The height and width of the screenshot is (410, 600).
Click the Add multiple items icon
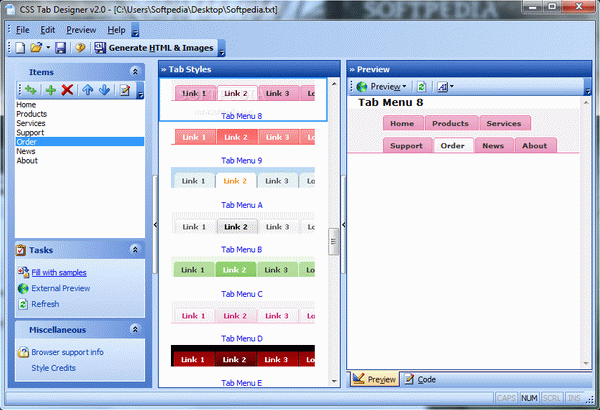tap(31, 90)
